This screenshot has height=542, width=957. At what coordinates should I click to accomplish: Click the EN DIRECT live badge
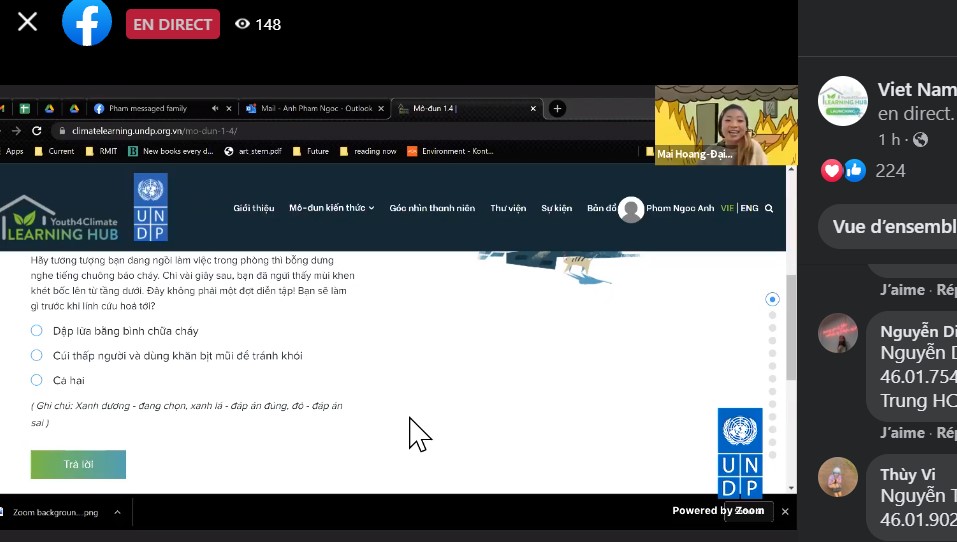click(173, 24)
